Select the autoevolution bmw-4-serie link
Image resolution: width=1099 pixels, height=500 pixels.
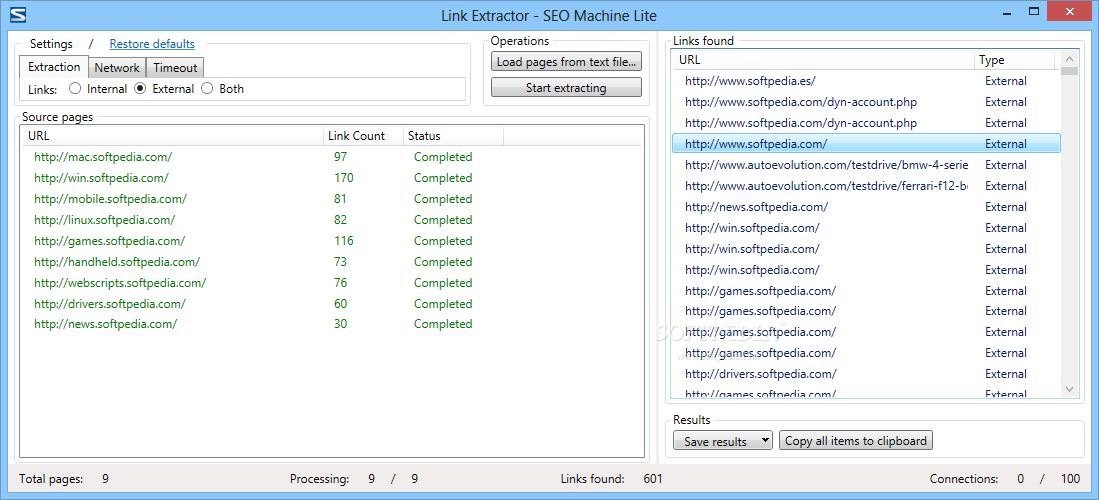coord(866,165)
